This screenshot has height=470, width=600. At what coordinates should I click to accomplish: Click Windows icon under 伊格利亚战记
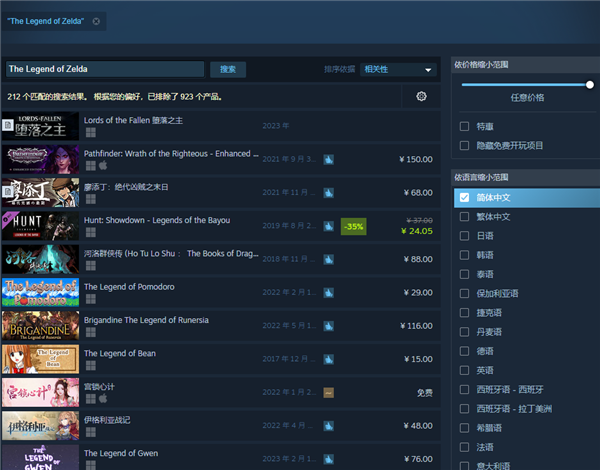pyautogui.click(x=91, y=432)
